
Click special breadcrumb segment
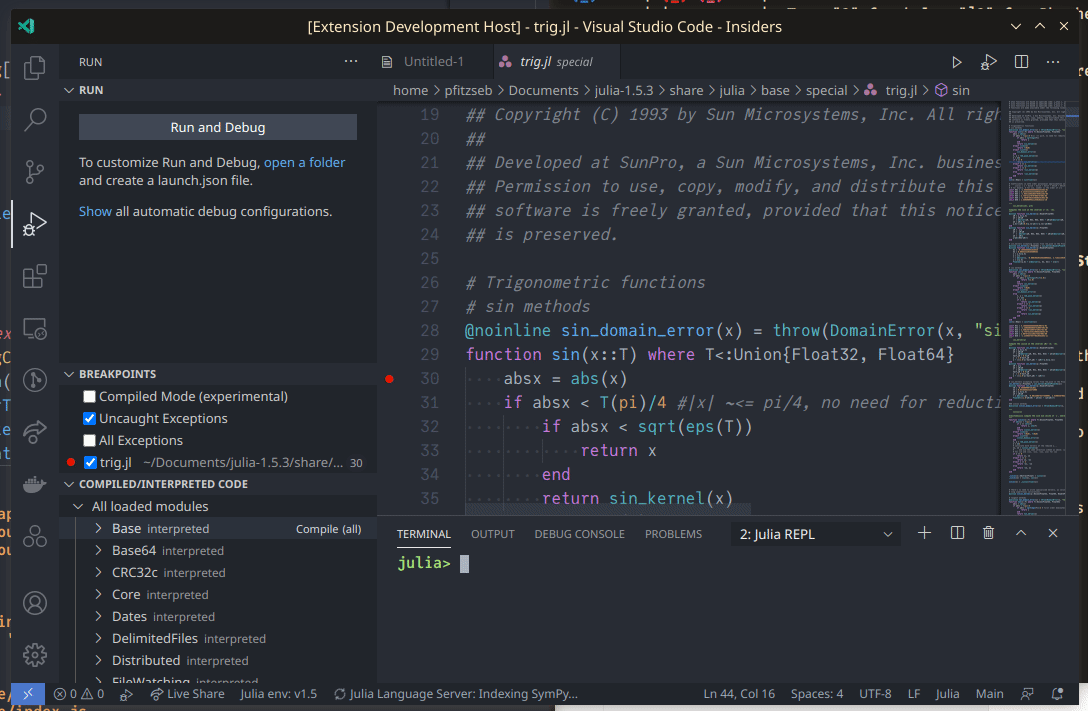click(826, 91)
